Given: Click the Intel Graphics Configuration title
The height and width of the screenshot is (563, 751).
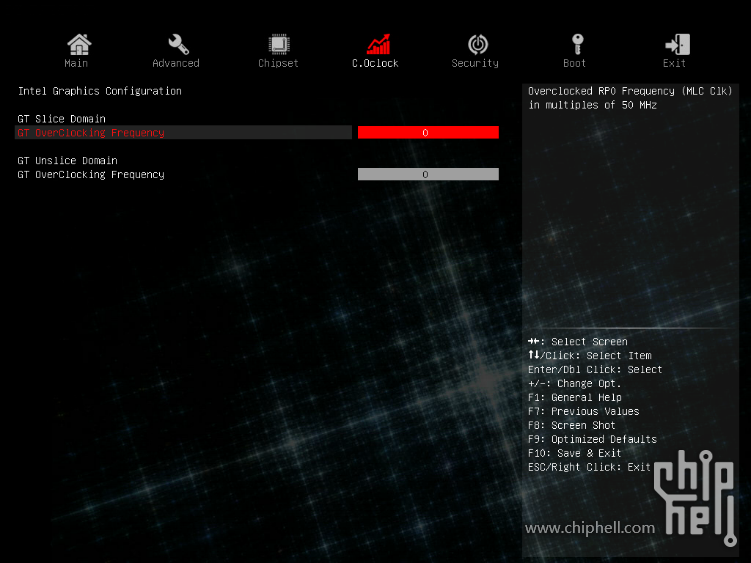Looking at the screenshot, I should click(x=100, y=91).
